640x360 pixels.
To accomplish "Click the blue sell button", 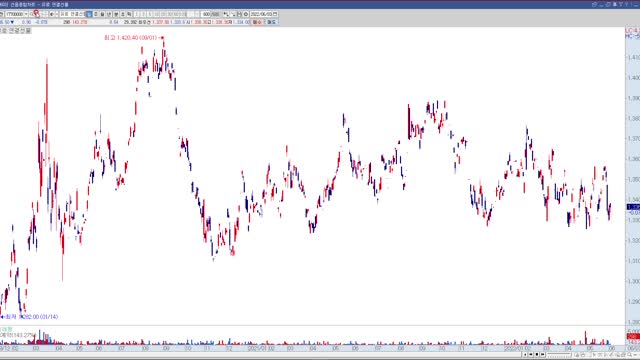I will tap(271, 22).
